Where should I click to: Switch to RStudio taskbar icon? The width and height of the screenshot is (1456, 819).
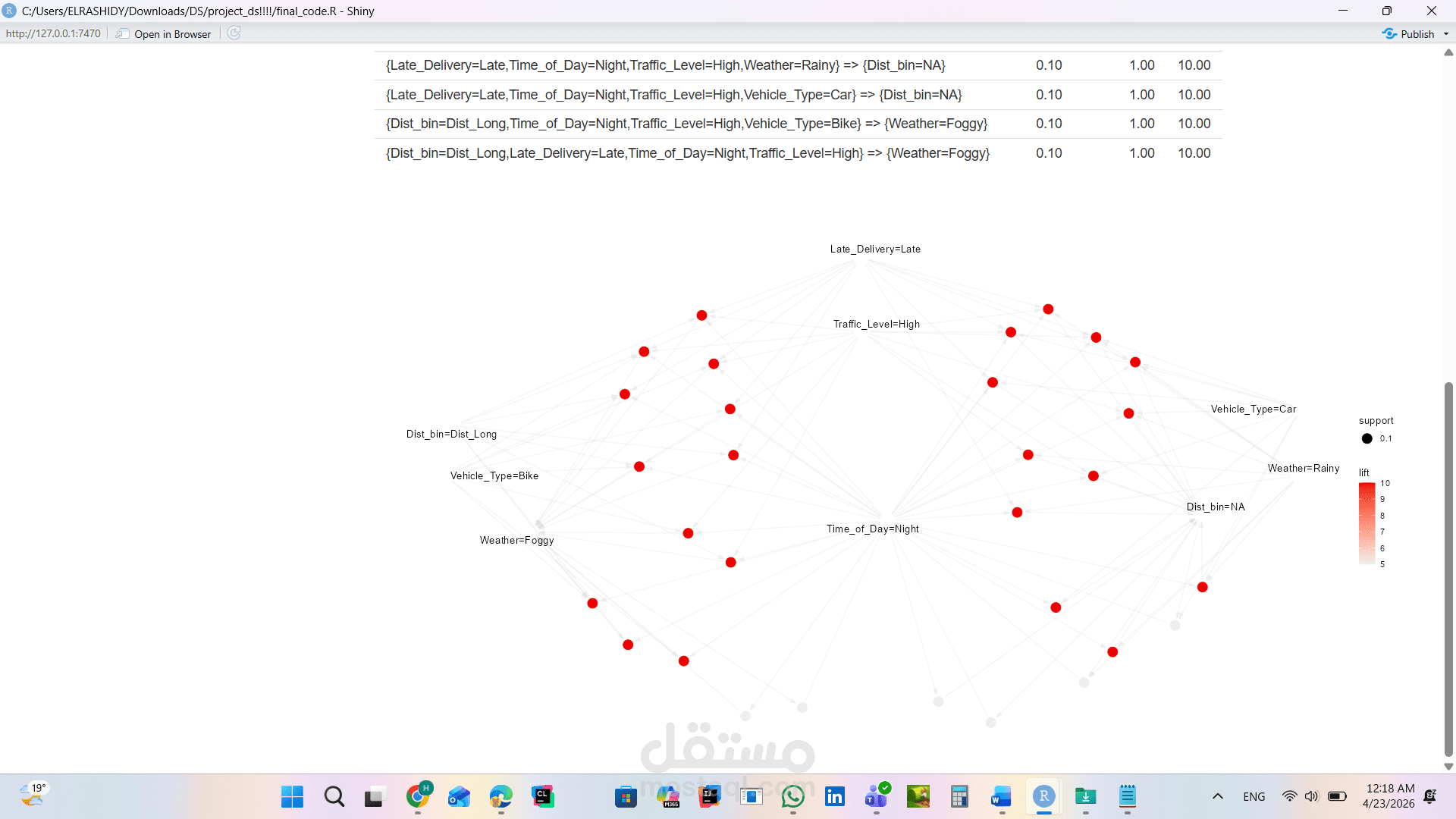[x=1044, y=796]
